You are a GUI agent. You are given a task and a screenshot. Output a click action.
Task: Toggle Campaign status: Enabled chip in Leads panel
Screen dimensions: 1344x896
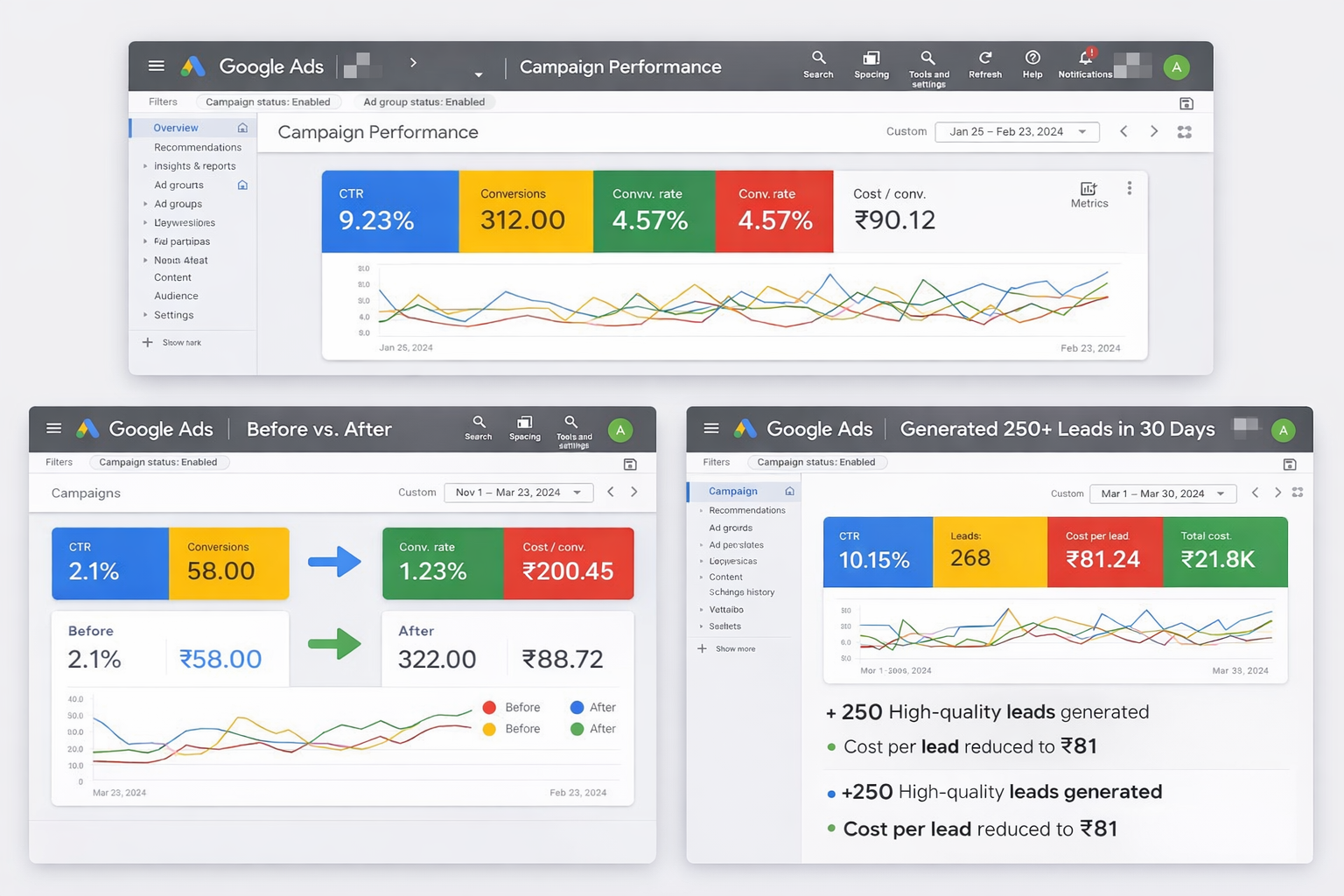815,462
